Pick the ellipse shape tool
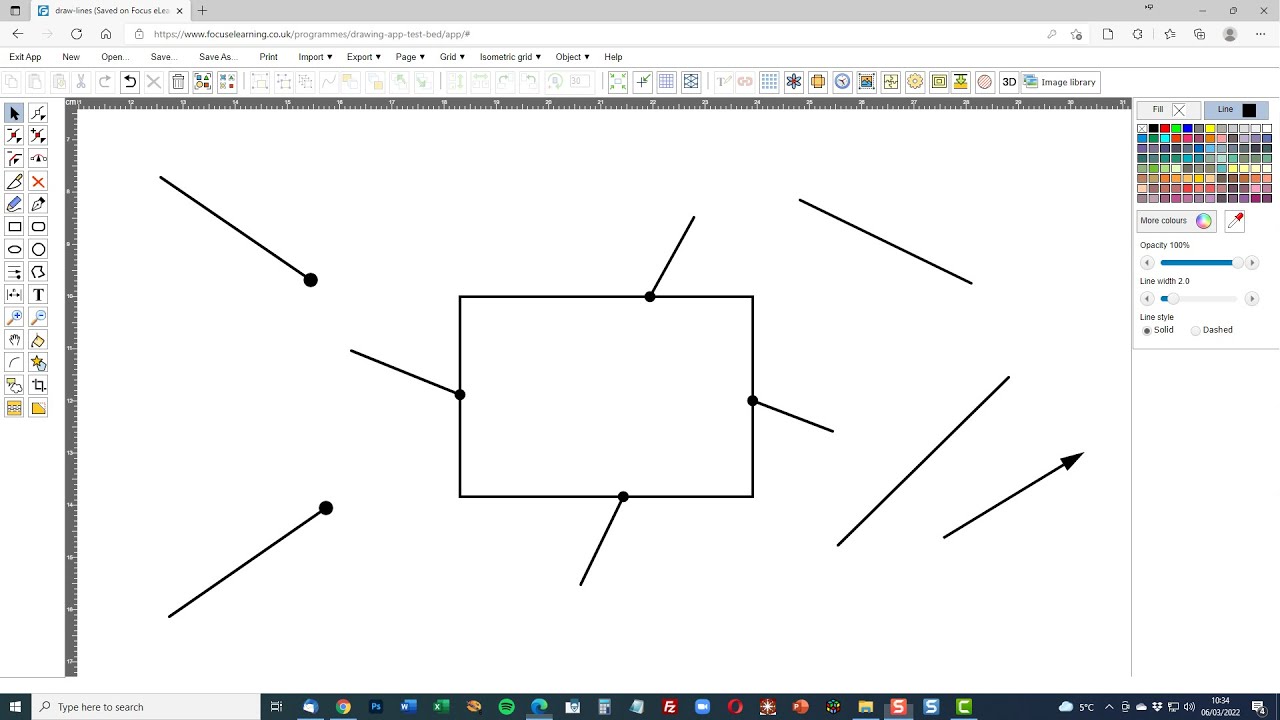The image size is (1280, 720). 14,250
